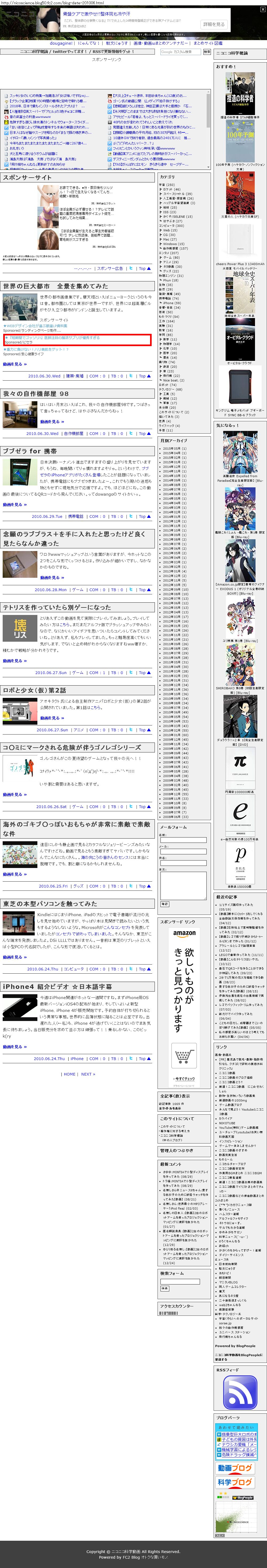The height and width of the screenshot is (1568, 267).
Task: Click Twitter icon on the 2010.06.29 携帯電話 post footer
Action: [131, 516]
